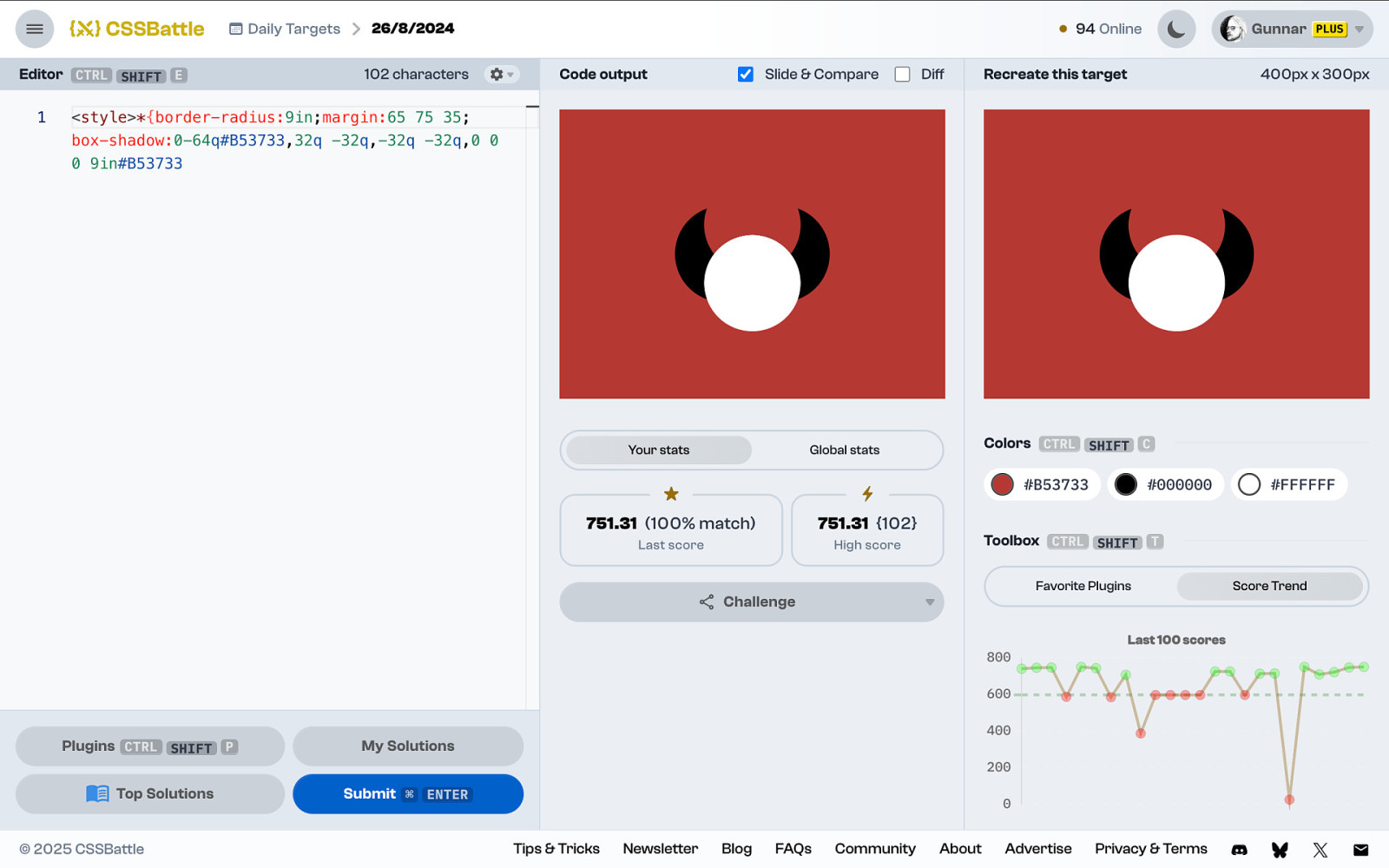Image resolution: width=1389 pixels, height=868 pixels.
Task: Select the Score Trend tab
Action: click(1269, 586)
